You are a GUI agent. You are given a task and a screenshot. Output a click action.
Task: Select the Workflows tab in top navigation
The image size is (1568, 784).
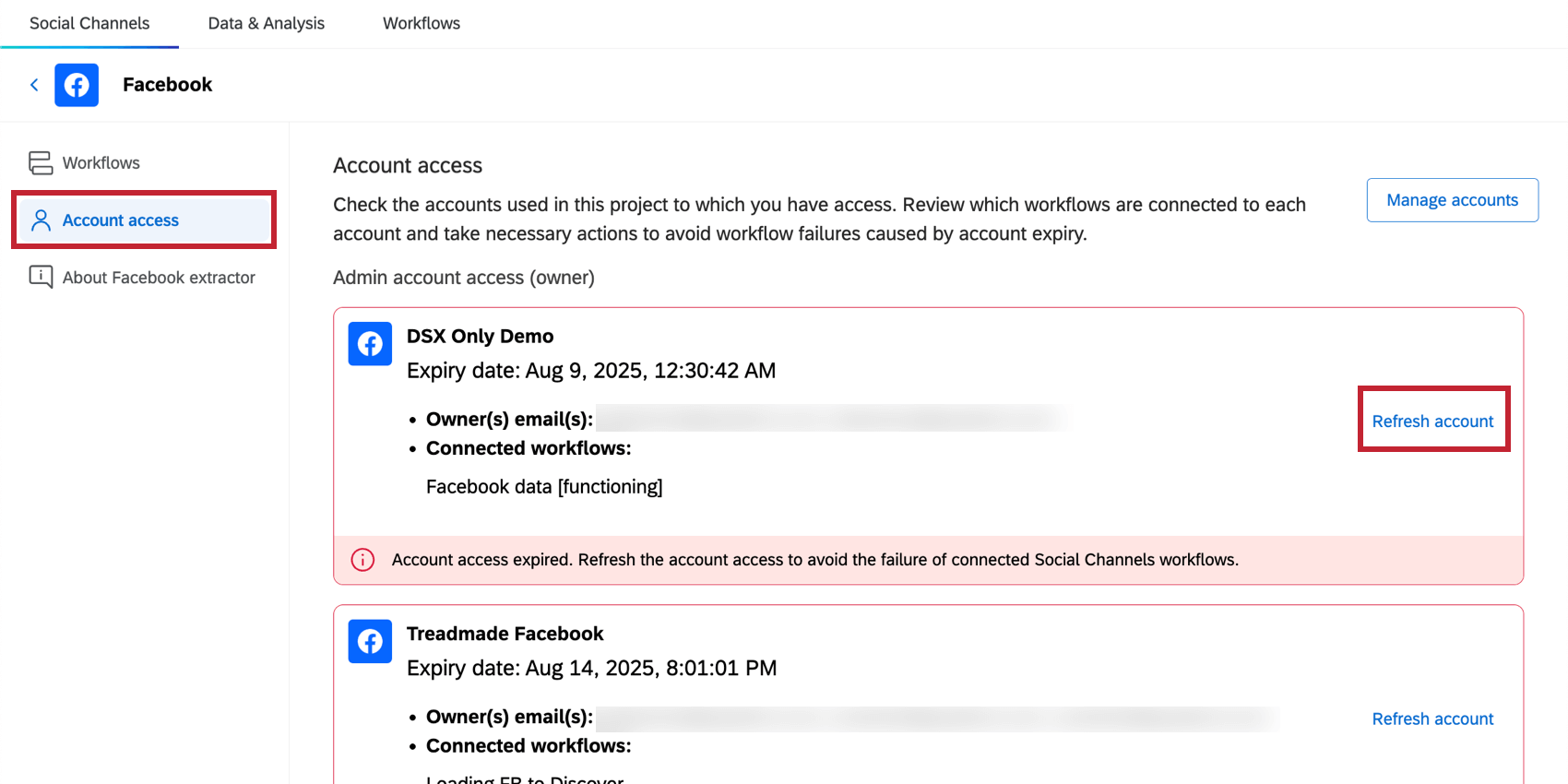click(422, 23)
